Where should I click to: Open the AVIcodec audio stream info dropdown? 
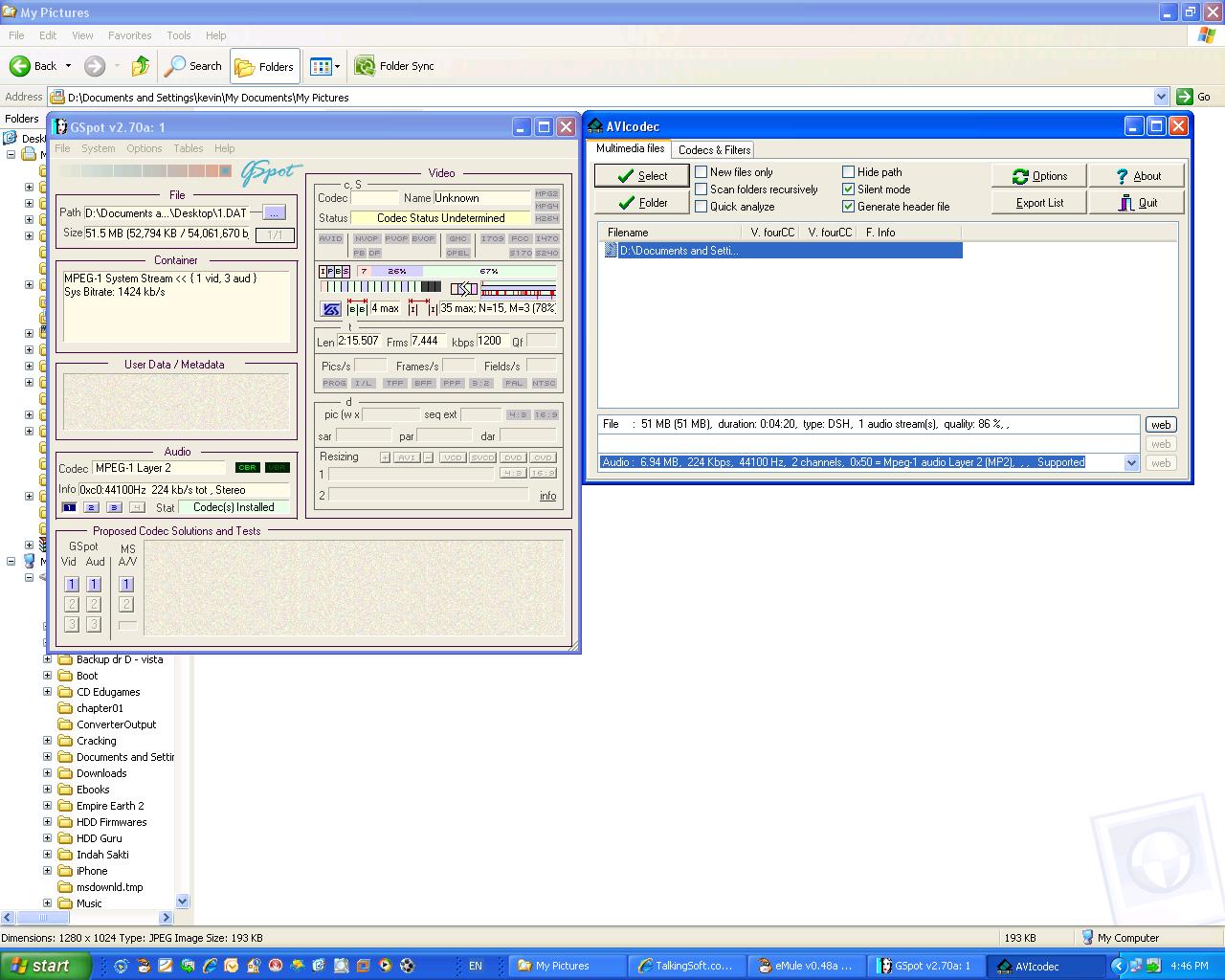[1131, 462]
